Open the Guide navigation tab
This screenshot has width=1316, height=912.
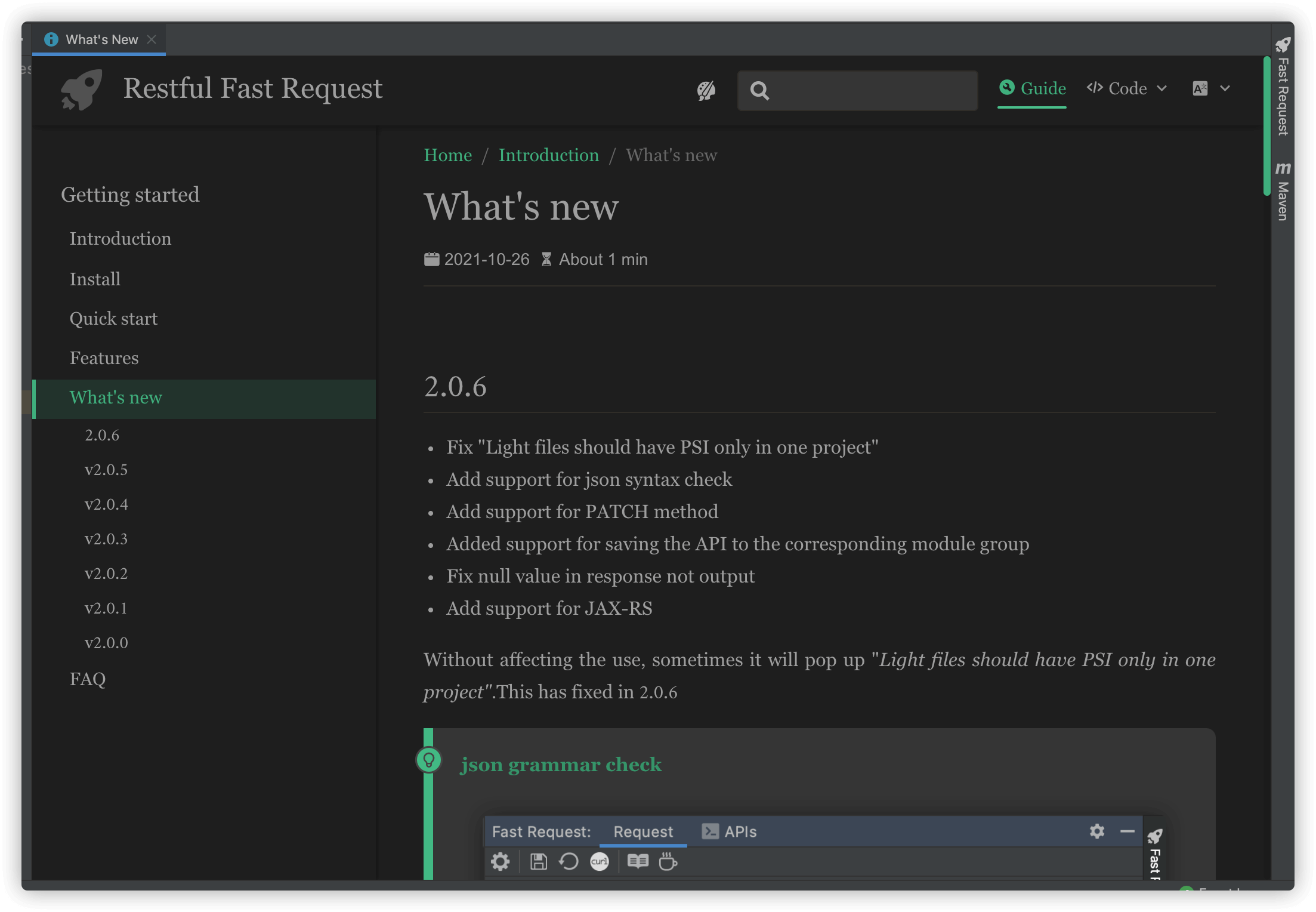(1032, 89)
